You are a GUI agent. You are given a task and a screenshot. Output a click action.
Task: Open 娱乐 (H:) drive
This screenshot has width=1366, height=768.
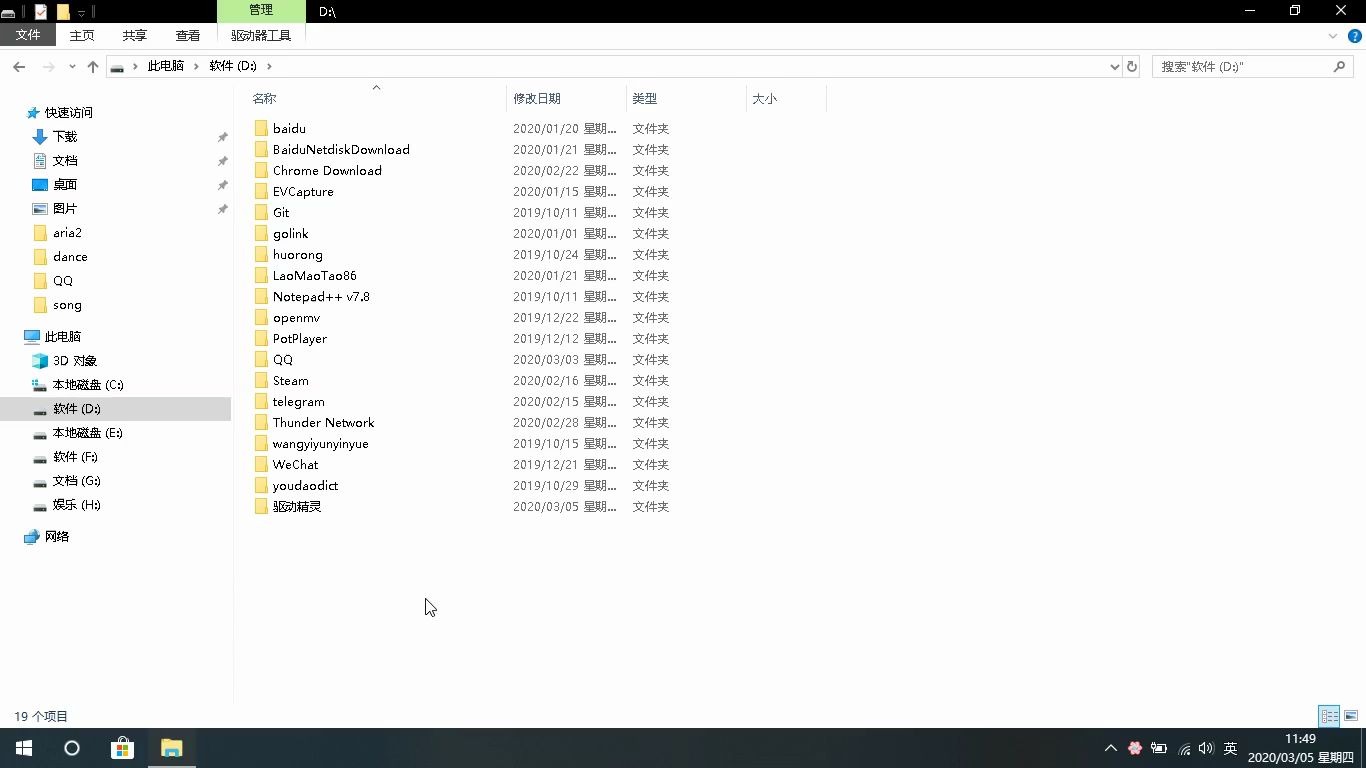[77, 505]
